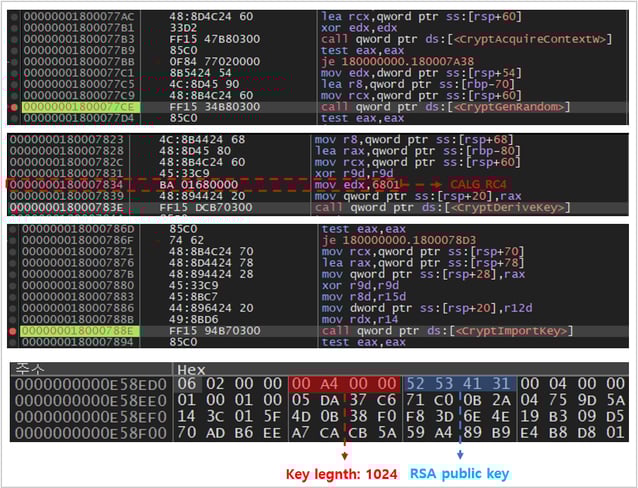638x488 pixels.
Task: Click opcode bytes 74 62
Action: (186, 240)
